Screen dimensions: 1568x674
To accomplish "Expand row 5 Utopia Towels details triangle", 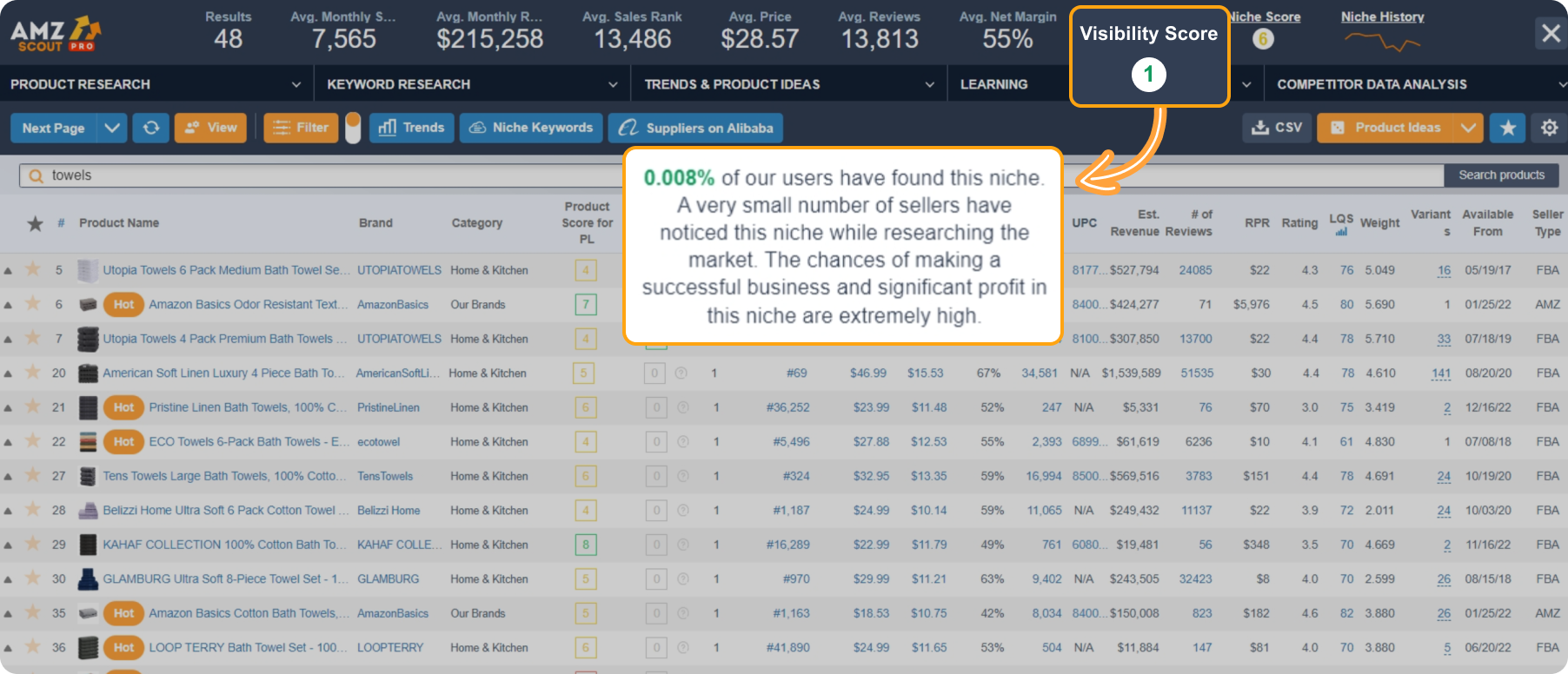I will [8, 271].
